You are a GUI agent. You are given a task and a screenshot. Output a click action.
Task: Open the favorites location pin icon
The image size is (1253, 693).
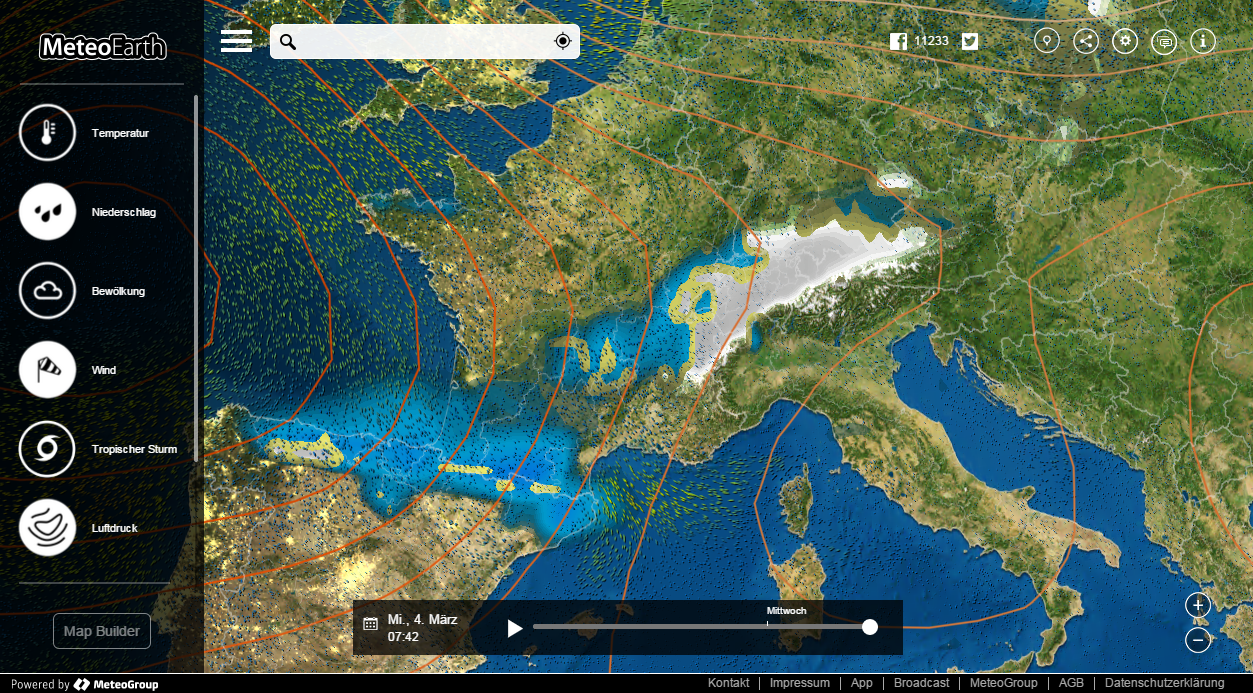click(1047, 41)
